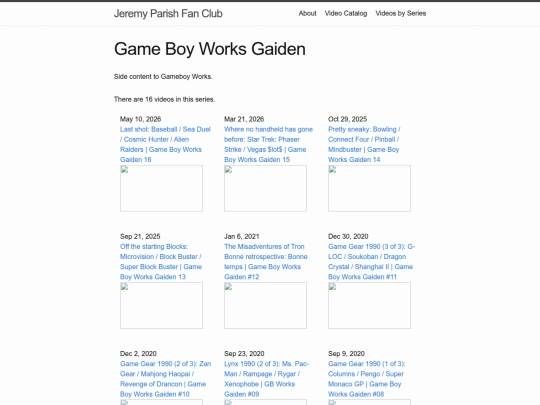Click the thumbnail for Gaiden #11 video
The image size is (540, 405).
point(369,305)
